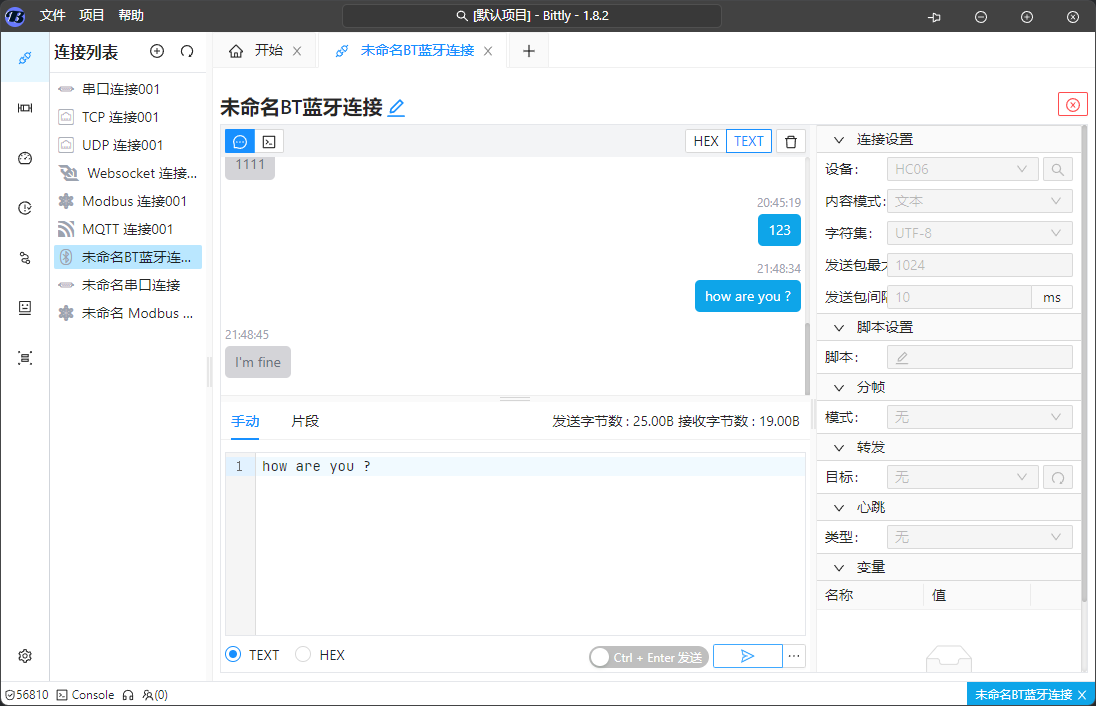Click search device magnifier icon
Viewport: 1096px width, 706px height.
tap(1057, 169)
